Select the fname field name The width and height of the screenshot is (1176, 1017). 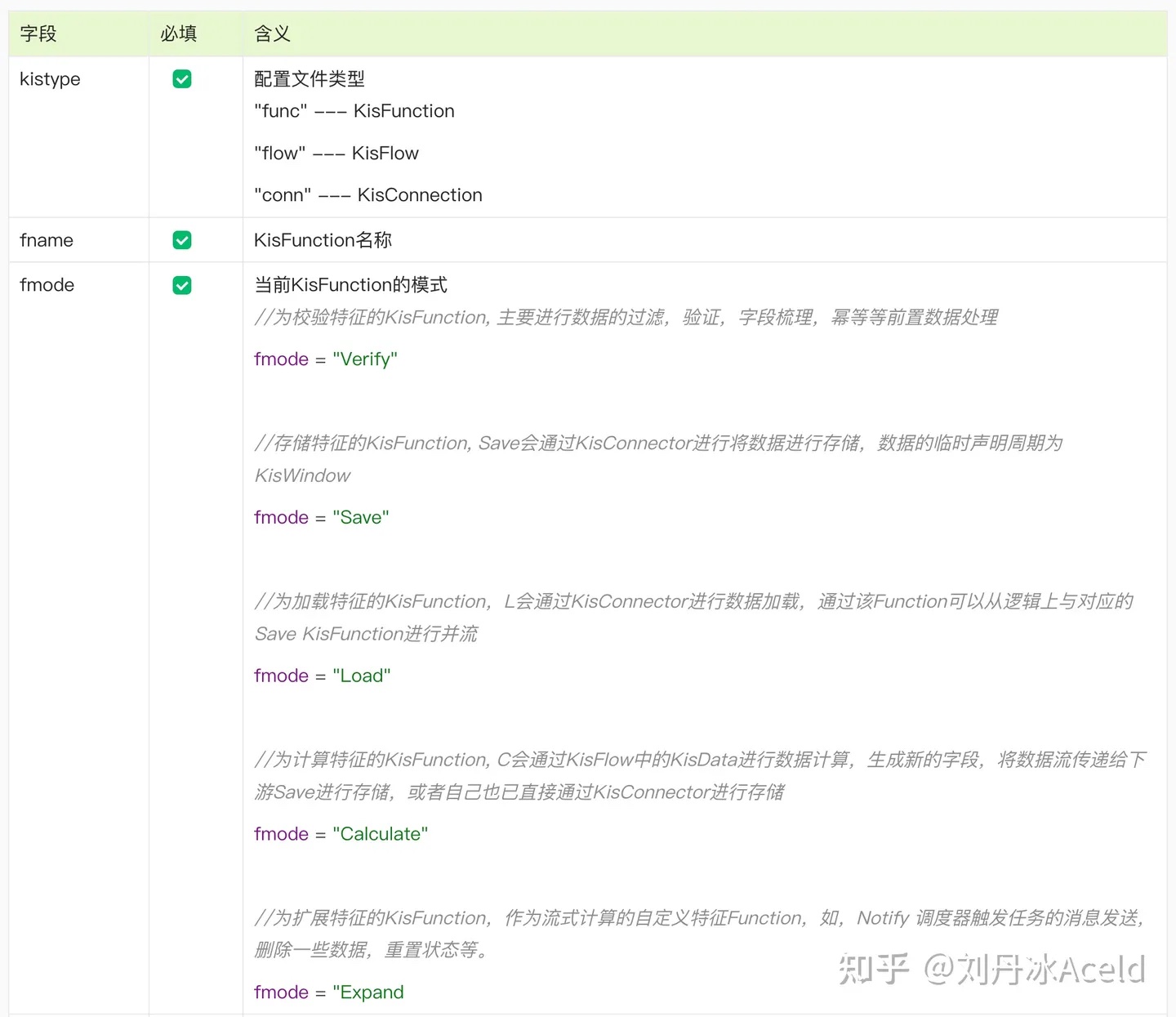coord(47,240)
